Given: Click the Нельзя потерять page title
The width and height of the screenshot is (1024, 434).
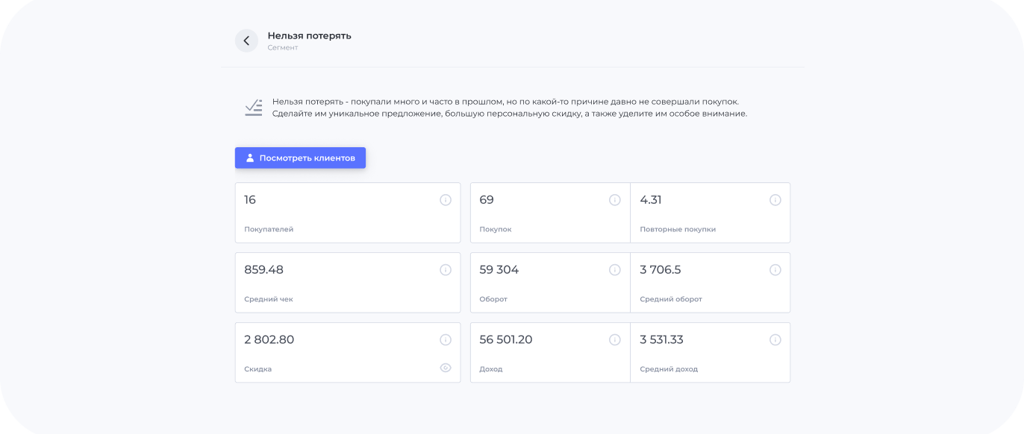Looking at the screenshot, I should (x=310, y=36).
